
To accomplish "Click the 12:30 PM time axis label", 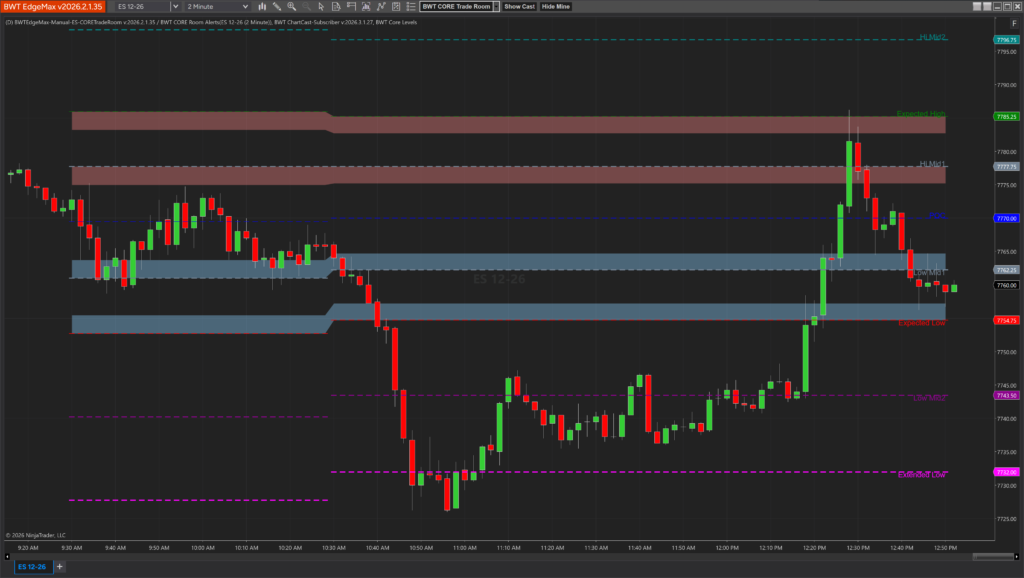I will (x=858, y=547).
